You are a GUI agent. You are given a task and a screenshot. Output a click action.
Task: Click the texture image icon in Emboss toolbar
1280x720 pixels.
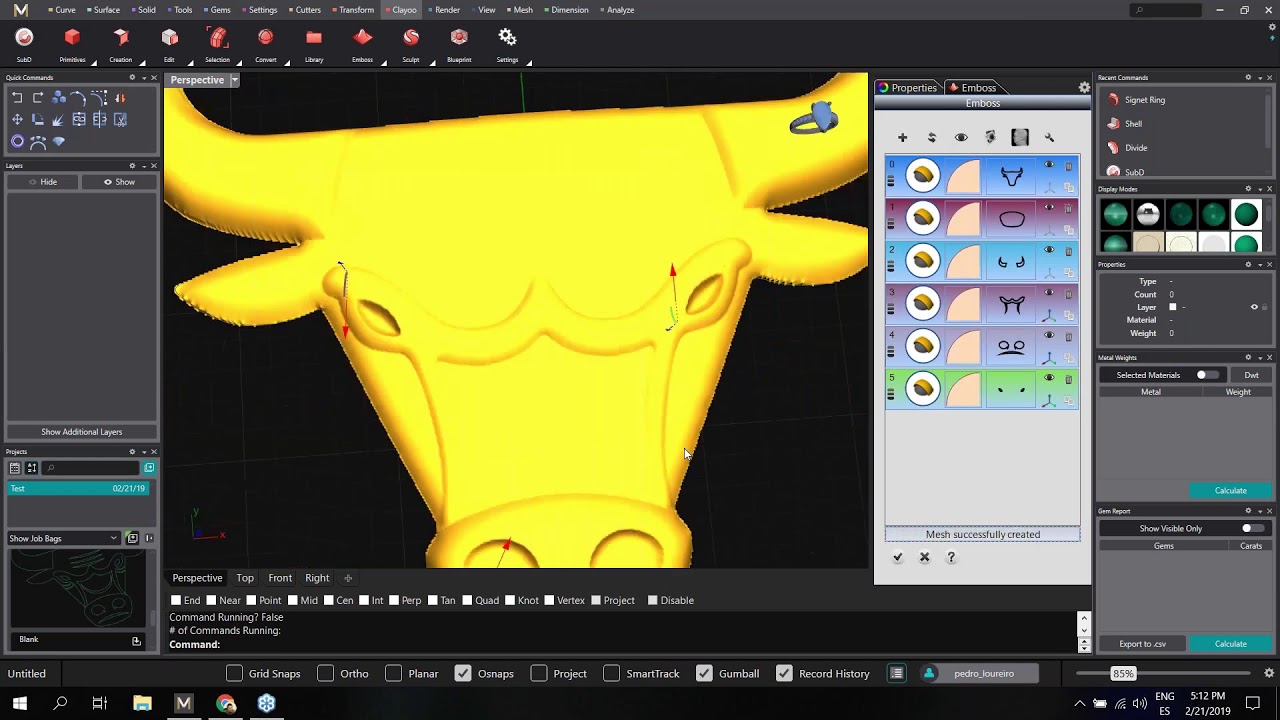coord(1020,137)
